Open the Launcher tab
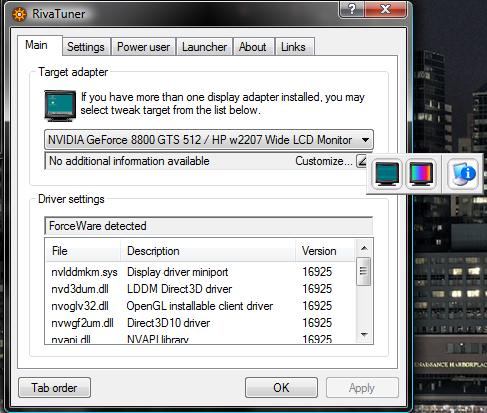The image size is (487, 413). click(x=204, y=47)
